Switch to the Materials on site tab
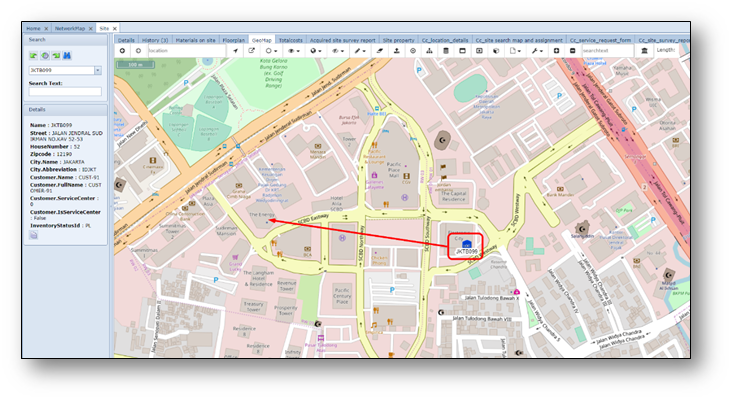 pyautogui.click(x=197, y=40)
